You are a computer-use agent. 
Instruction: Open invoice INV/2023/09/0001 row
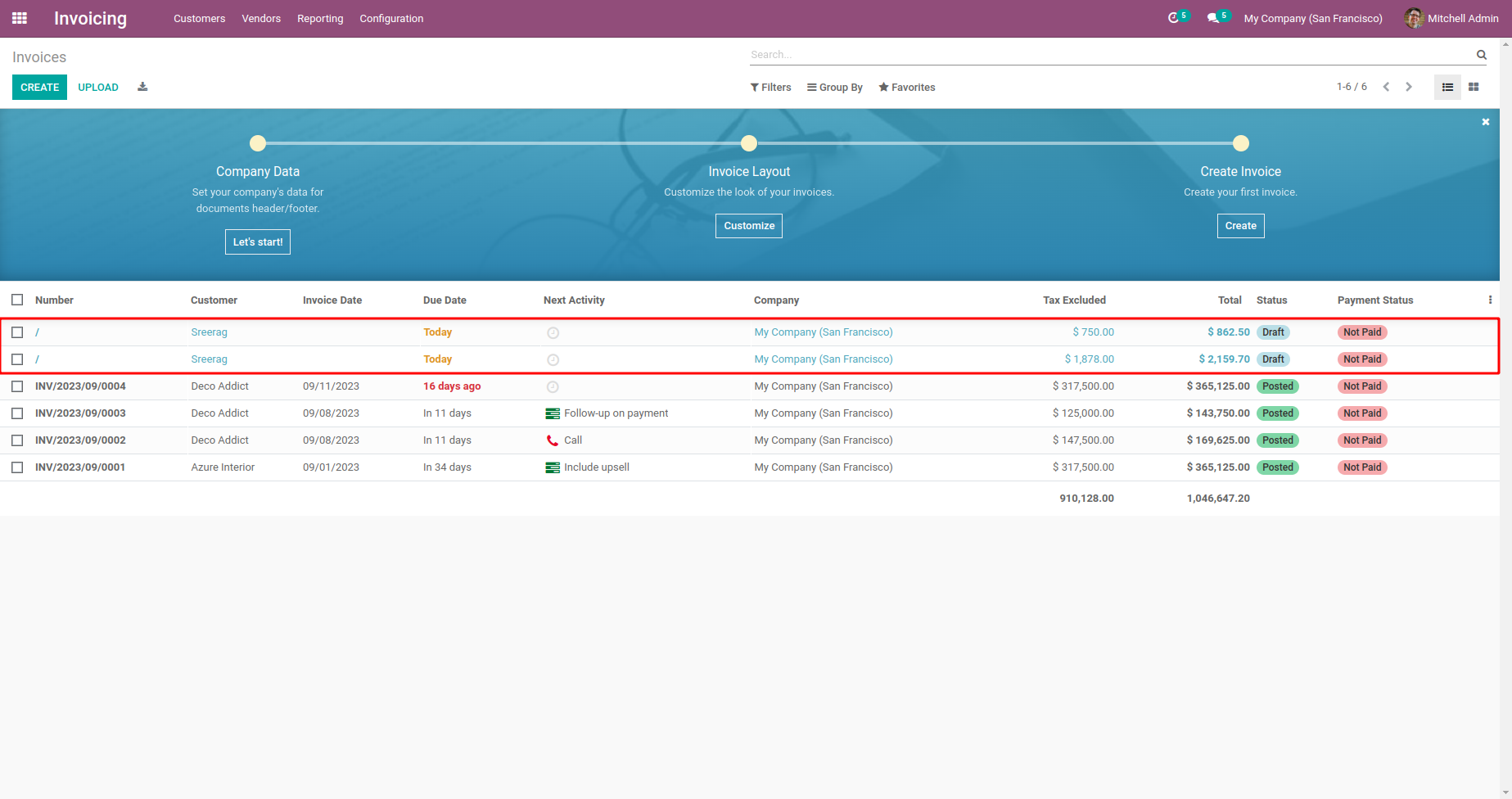[x=750, y=467]
